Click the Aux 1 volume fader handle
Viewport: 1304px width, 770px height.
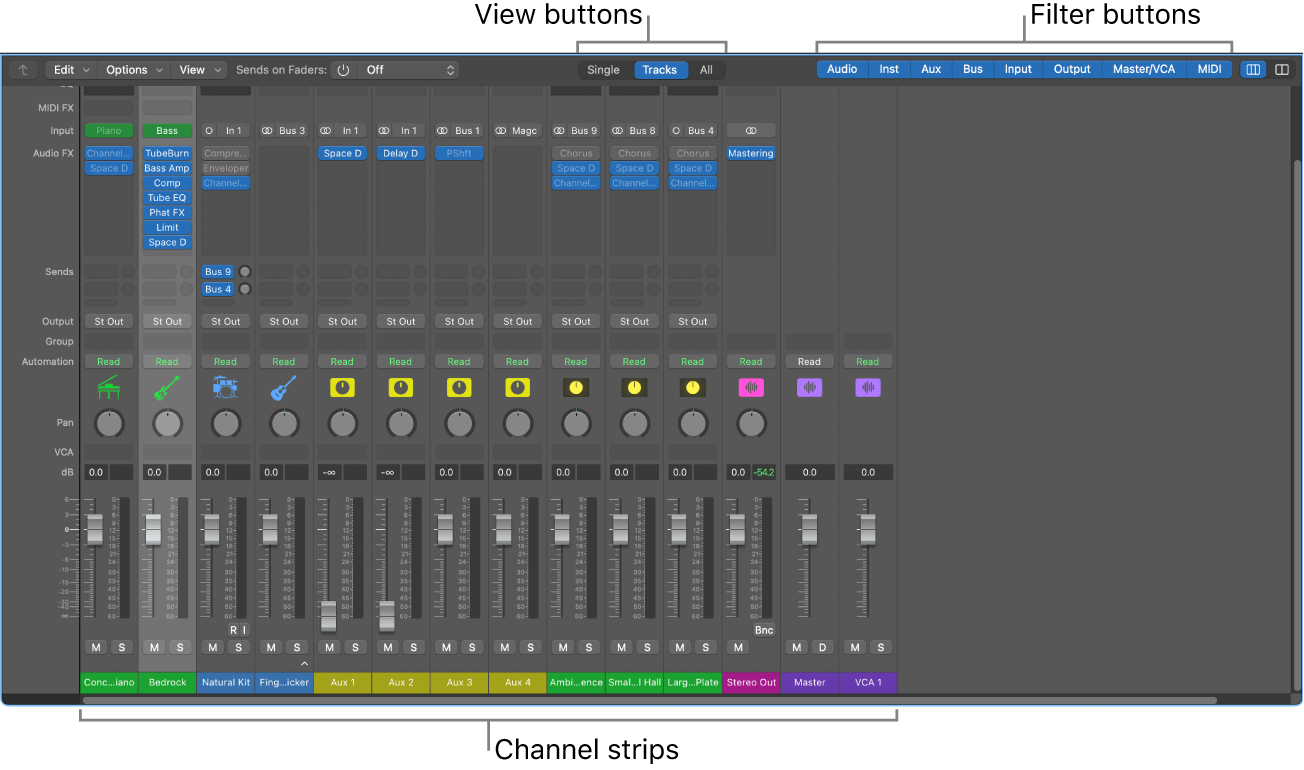click(328, 615)
